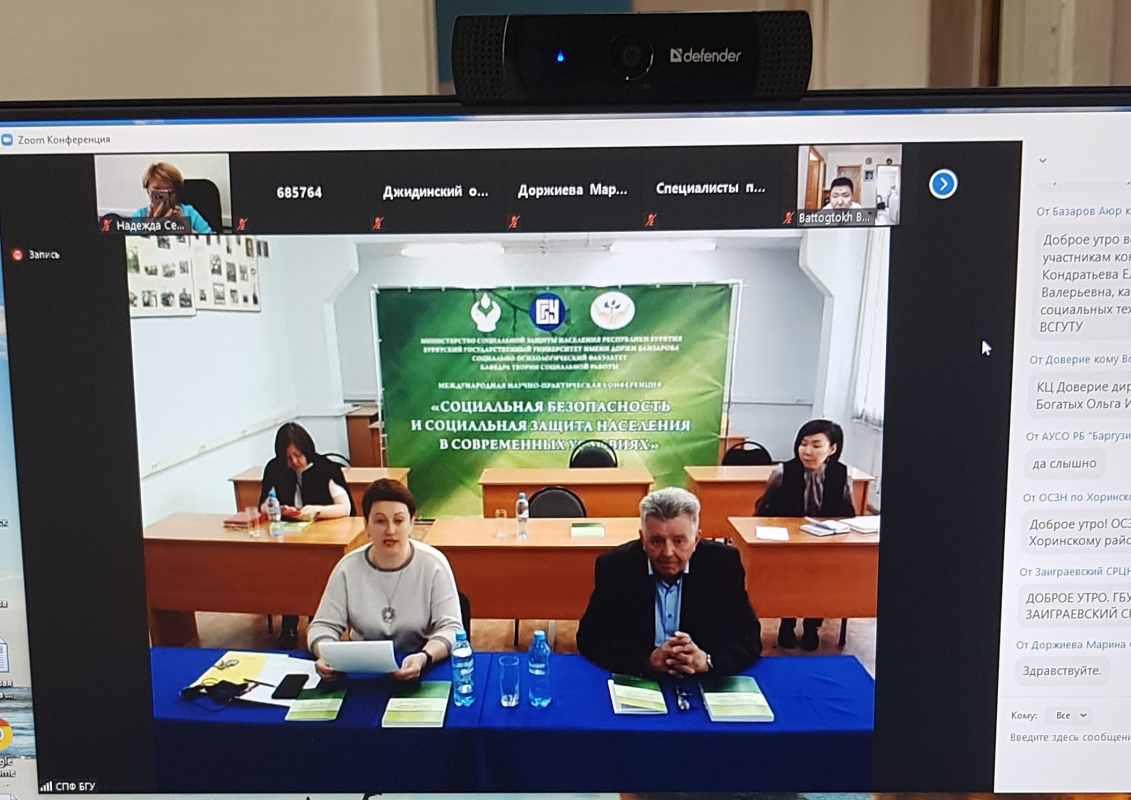1131x800 pixels.
Task: Click the signal strength bars icon
Action: 46,787
